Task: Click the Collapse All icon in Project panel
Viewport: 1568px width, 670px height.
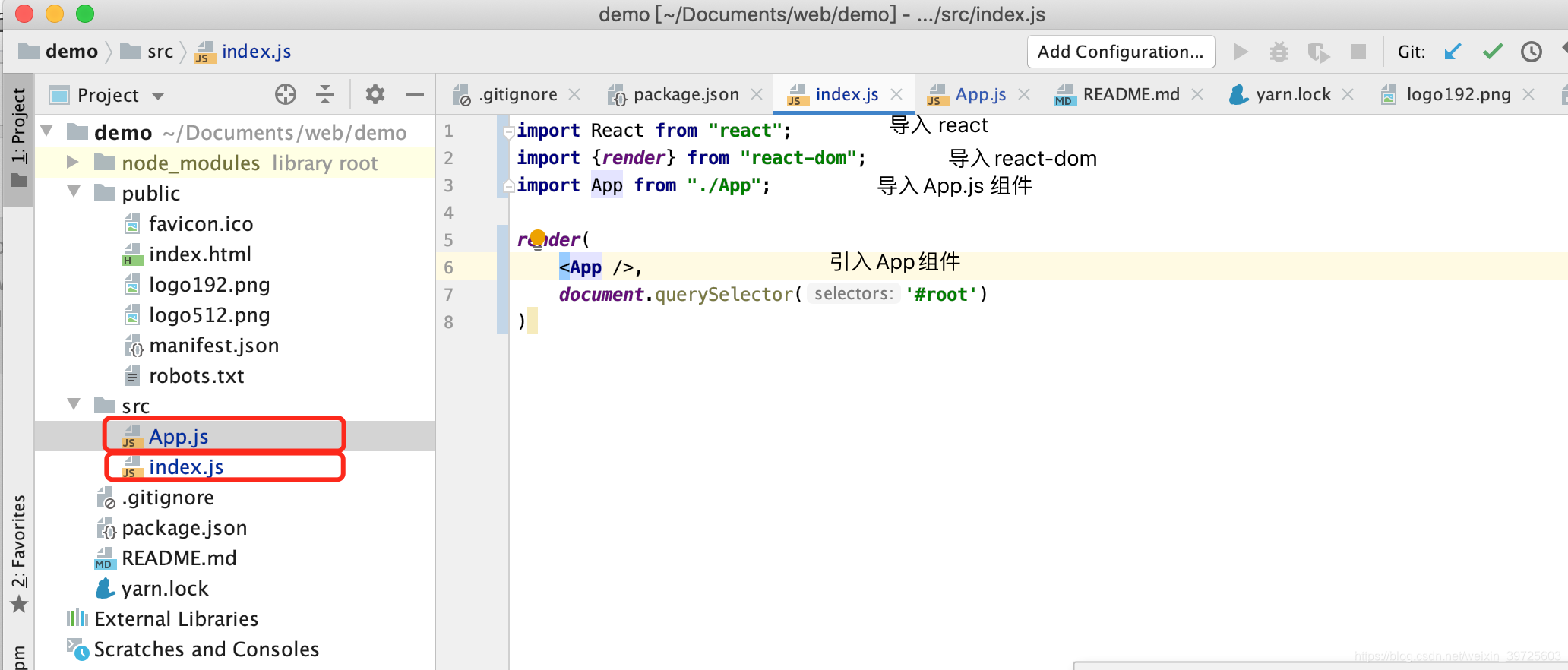Action: 325,94
